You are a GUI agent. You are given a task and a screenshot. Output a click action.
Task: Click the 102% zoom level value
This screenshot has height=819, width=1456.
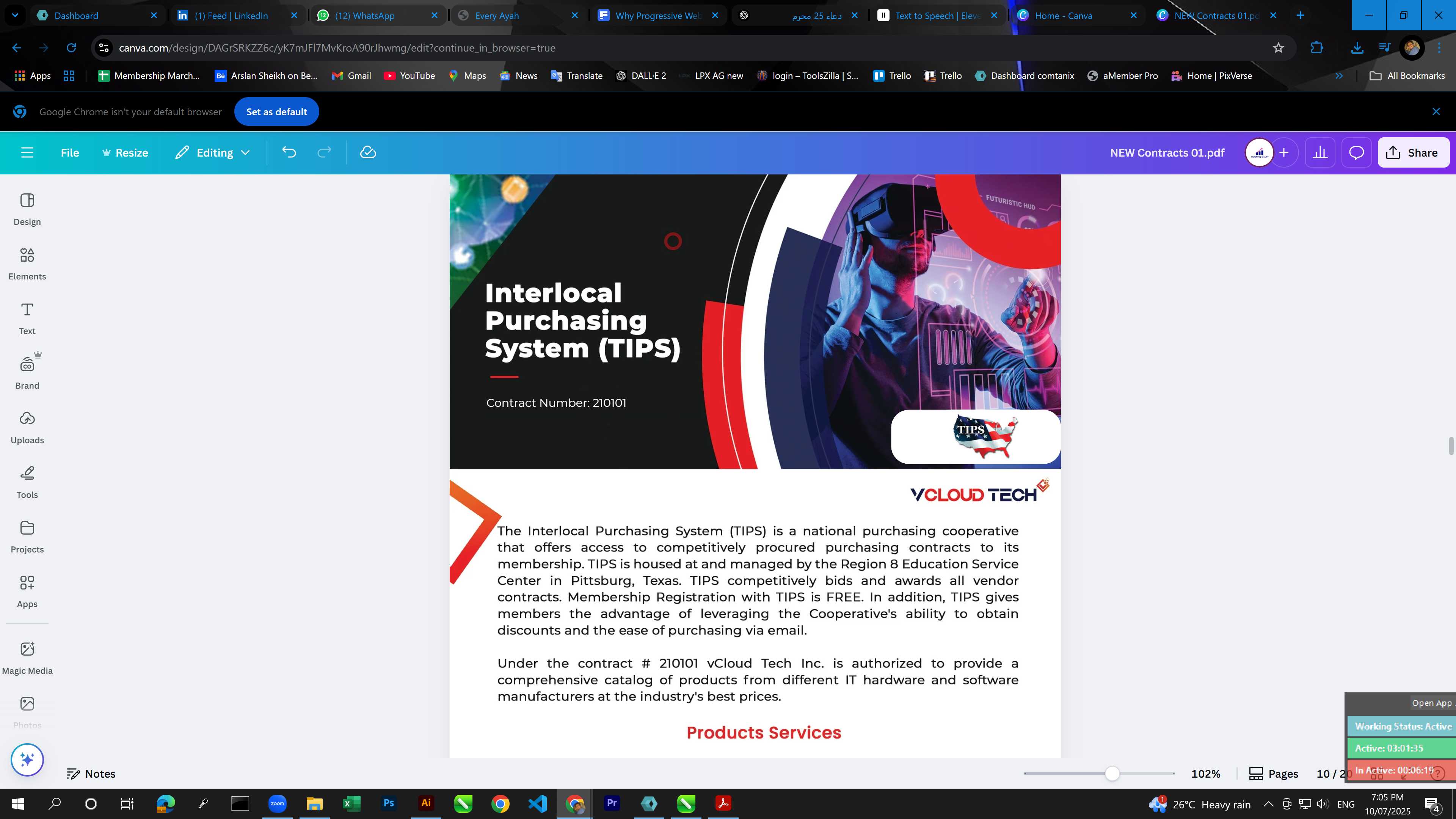[x=1206, y=774]
